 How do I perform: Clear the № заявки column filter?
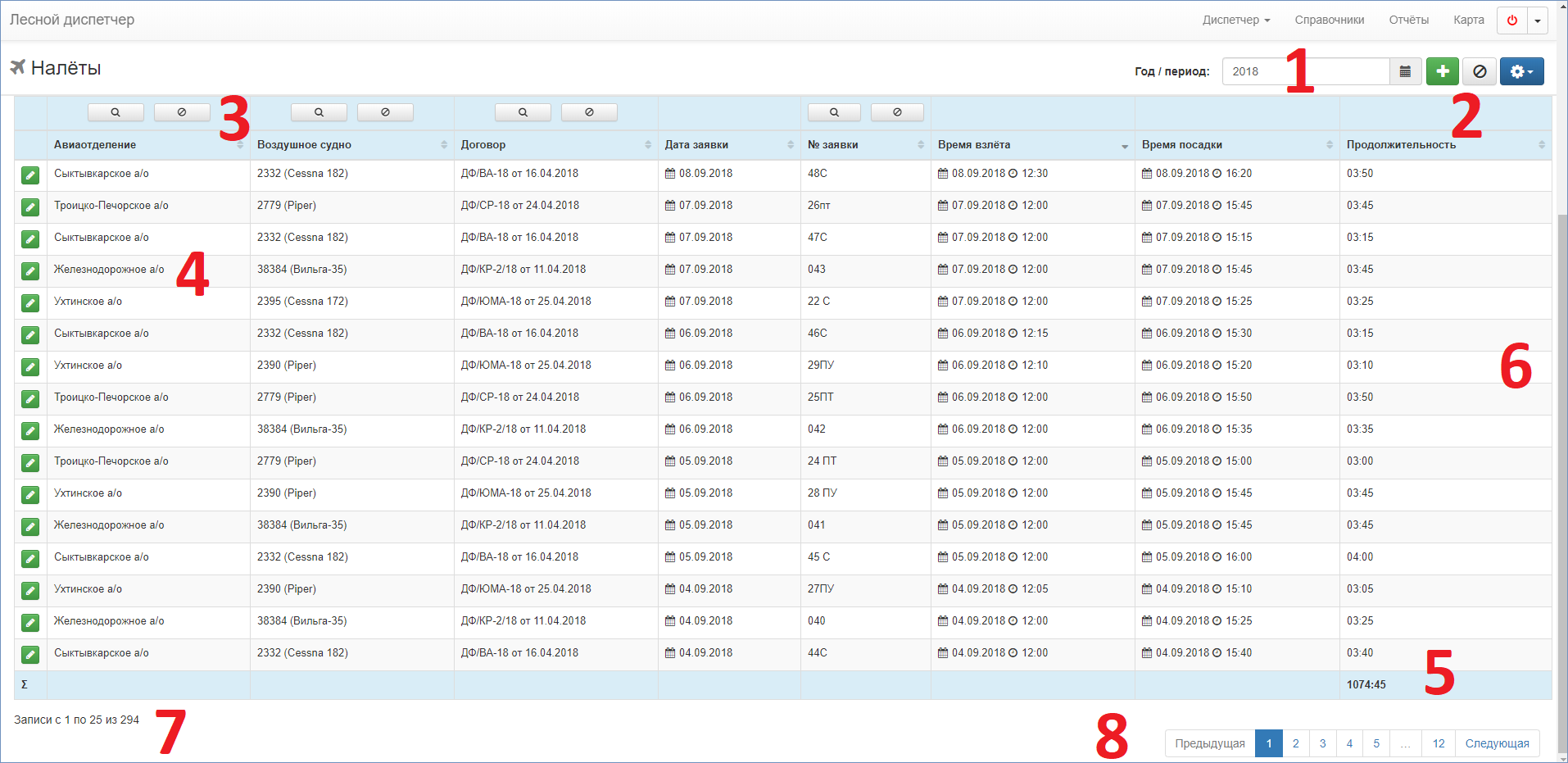(897, 112)
